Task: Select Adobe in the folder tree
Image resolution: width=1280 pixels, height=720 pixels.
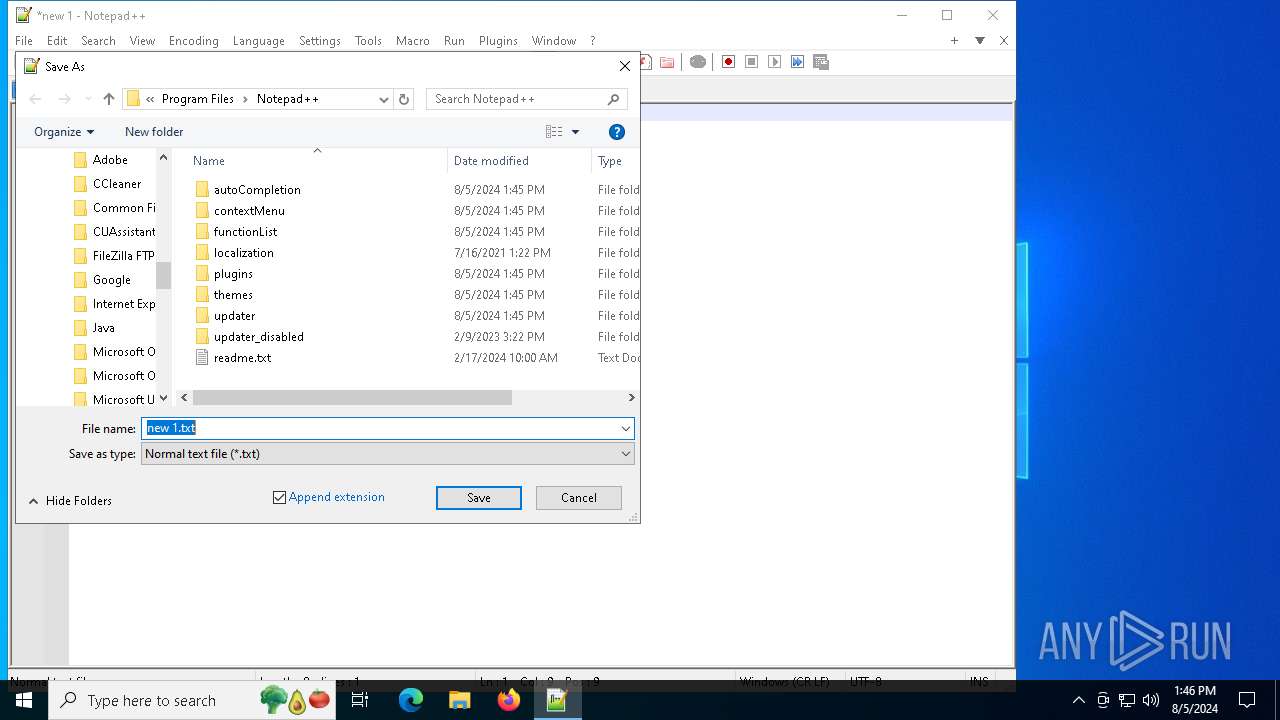Action: 110,160
